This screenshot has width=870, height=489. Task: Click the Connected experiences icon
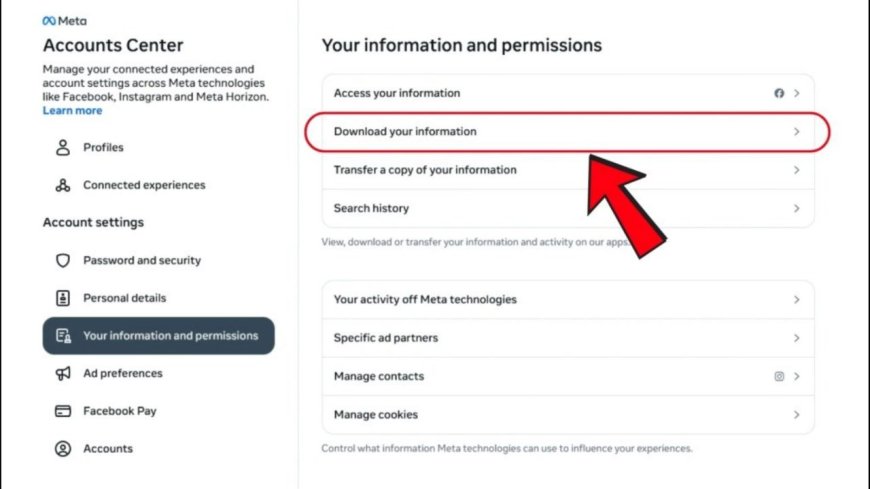click(63, 186)
